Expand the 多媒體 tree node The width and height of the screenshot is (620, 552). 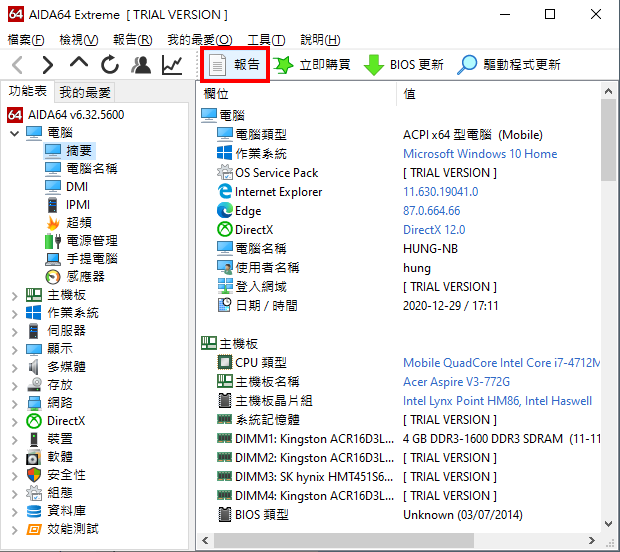tap(15, 368)
